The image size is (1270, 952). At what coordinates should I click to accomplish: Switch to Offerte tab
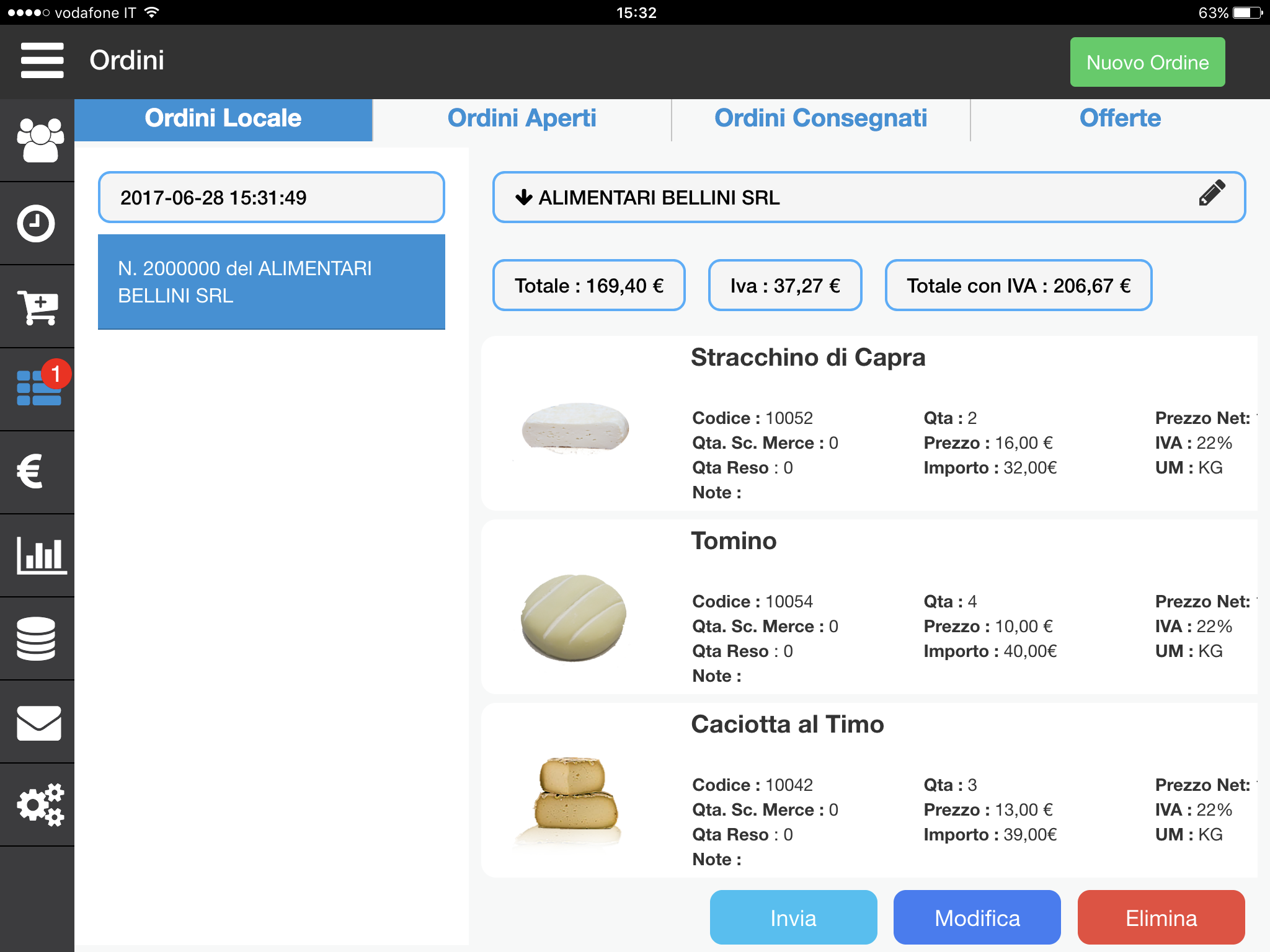[1120, 119]
